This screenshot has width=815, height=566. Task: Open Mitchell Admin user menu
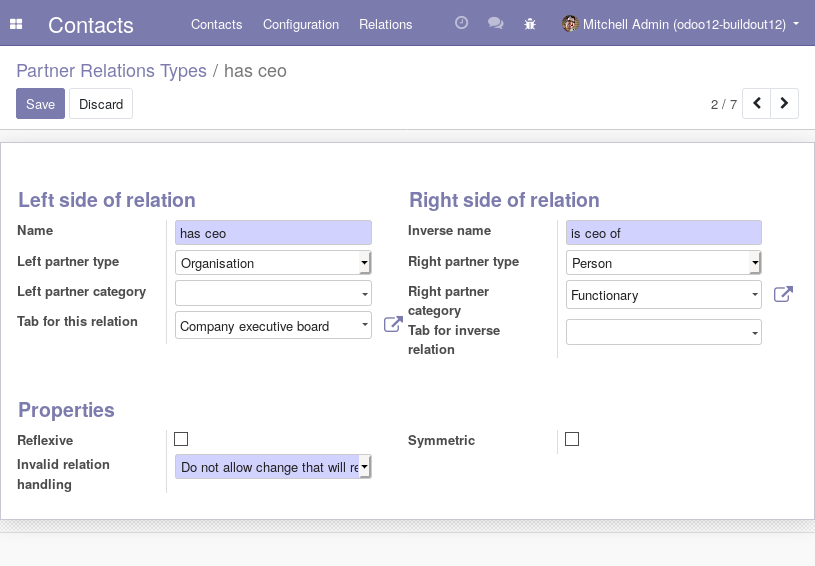(x=681, y=24)
